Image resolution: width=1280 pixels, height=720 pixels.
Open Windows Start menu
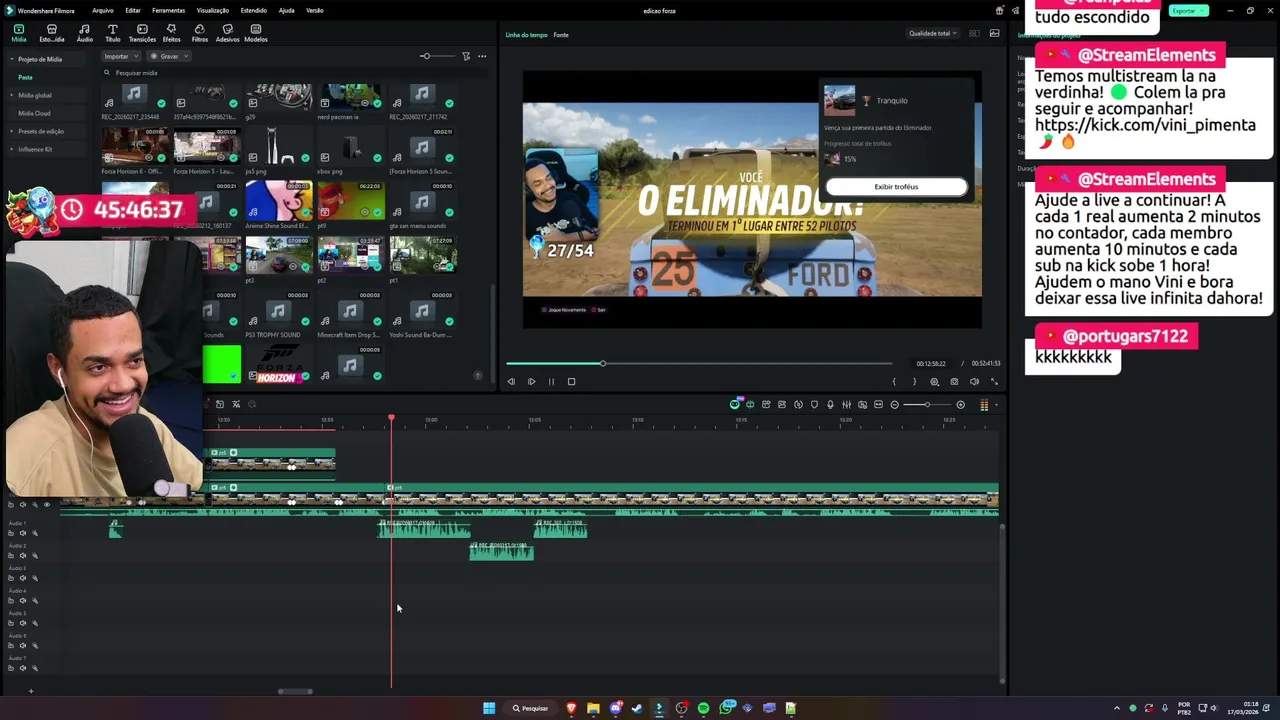[489, 708]
